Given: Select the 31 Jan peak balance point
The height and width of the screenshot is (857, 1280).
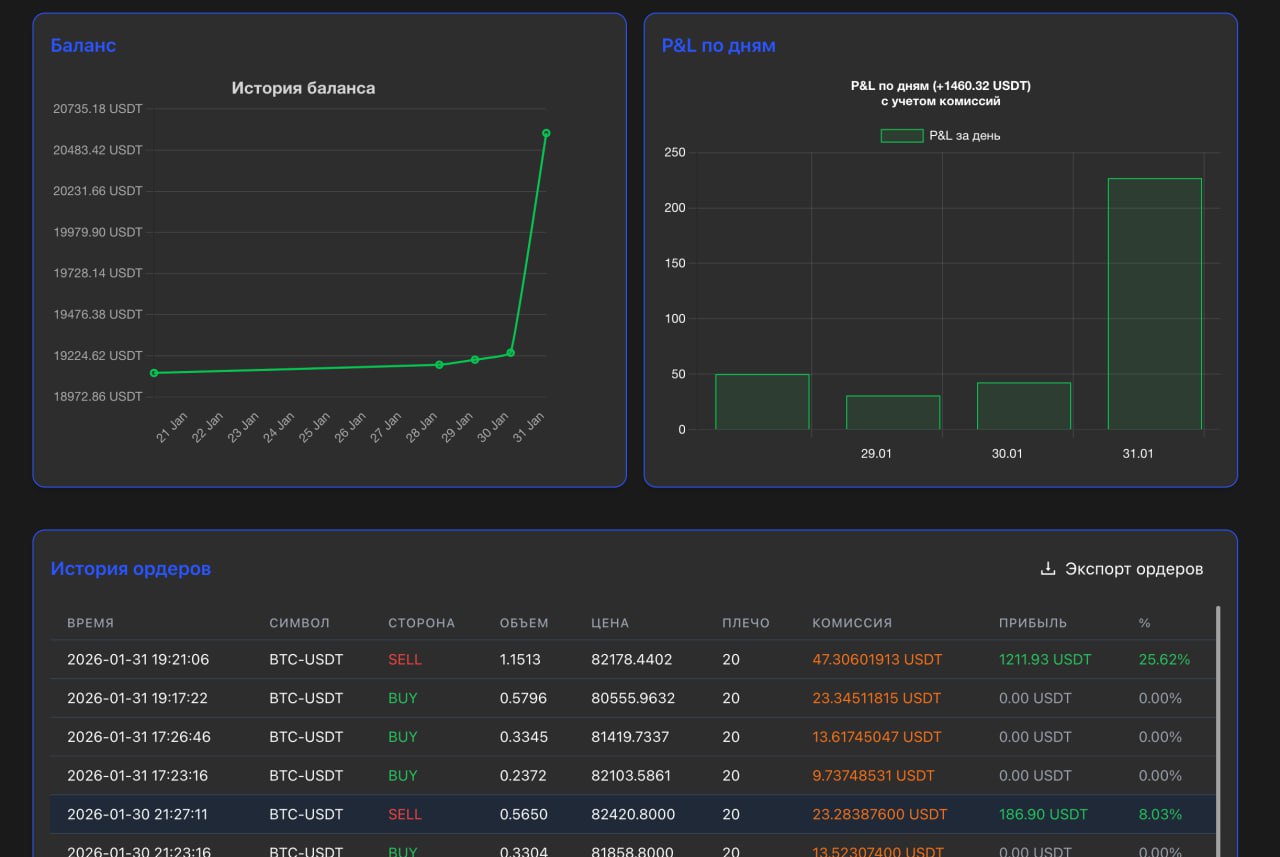Looking at the screenshot, I should point(546,133).
